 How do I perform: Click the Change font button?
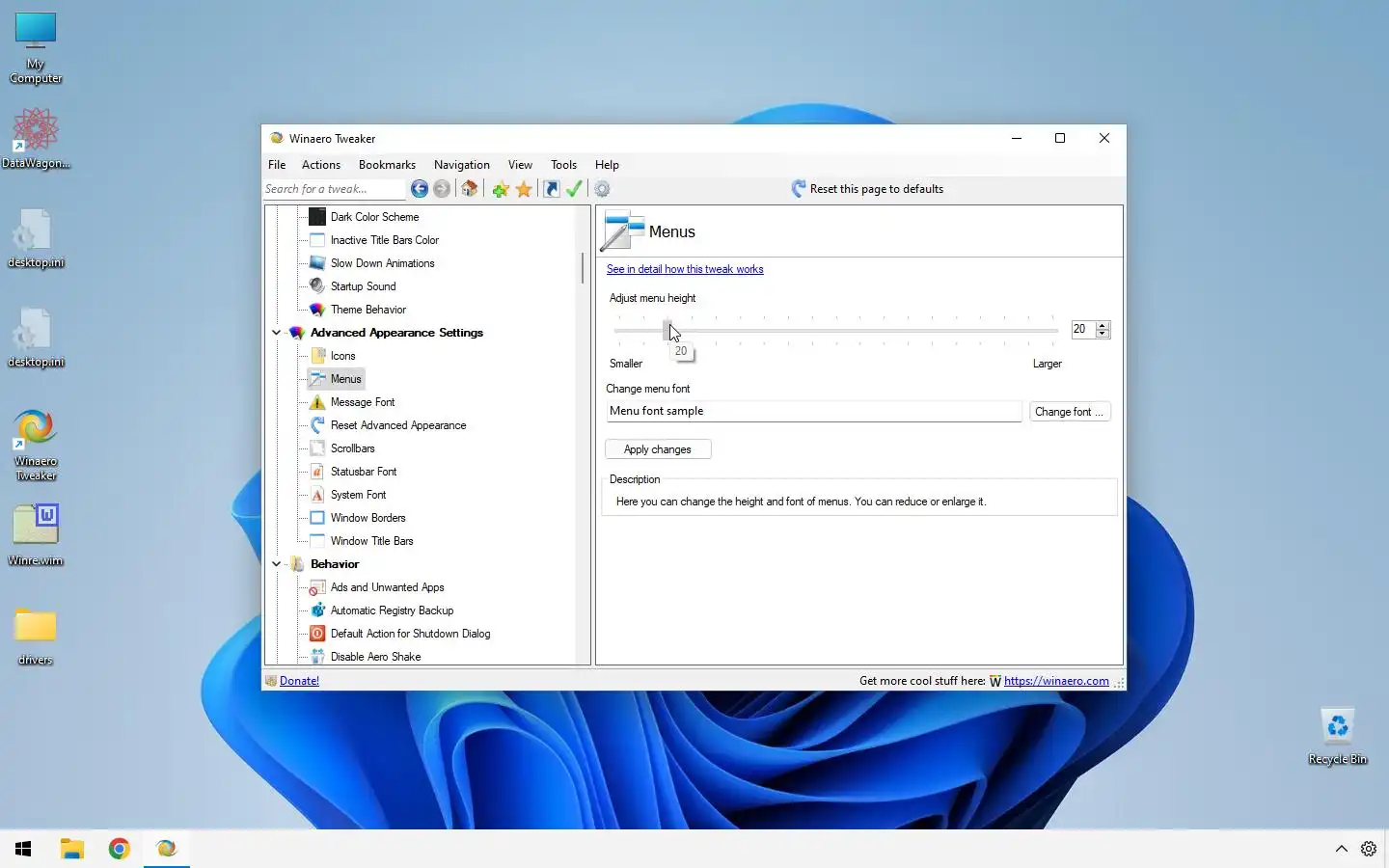(1070, 412)
